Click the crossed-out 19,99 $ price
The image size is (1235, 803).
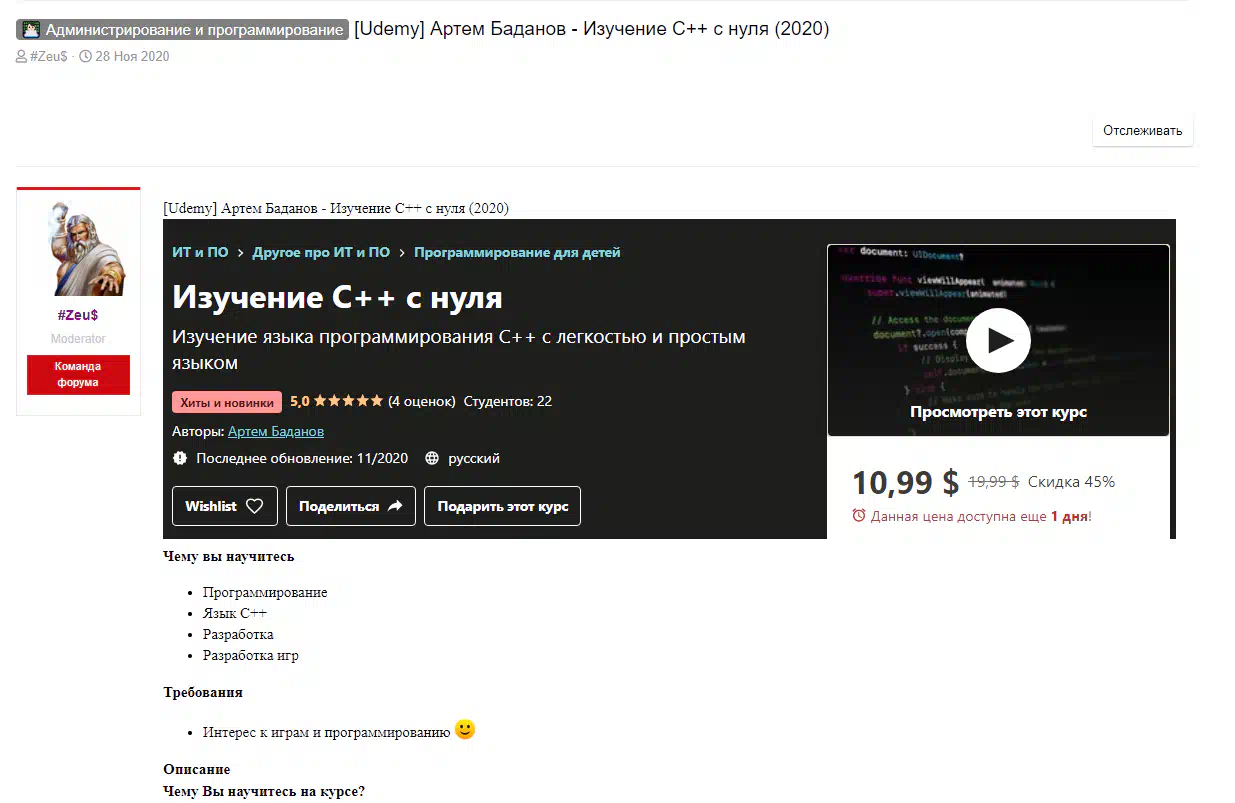click(x=994, y=482)
